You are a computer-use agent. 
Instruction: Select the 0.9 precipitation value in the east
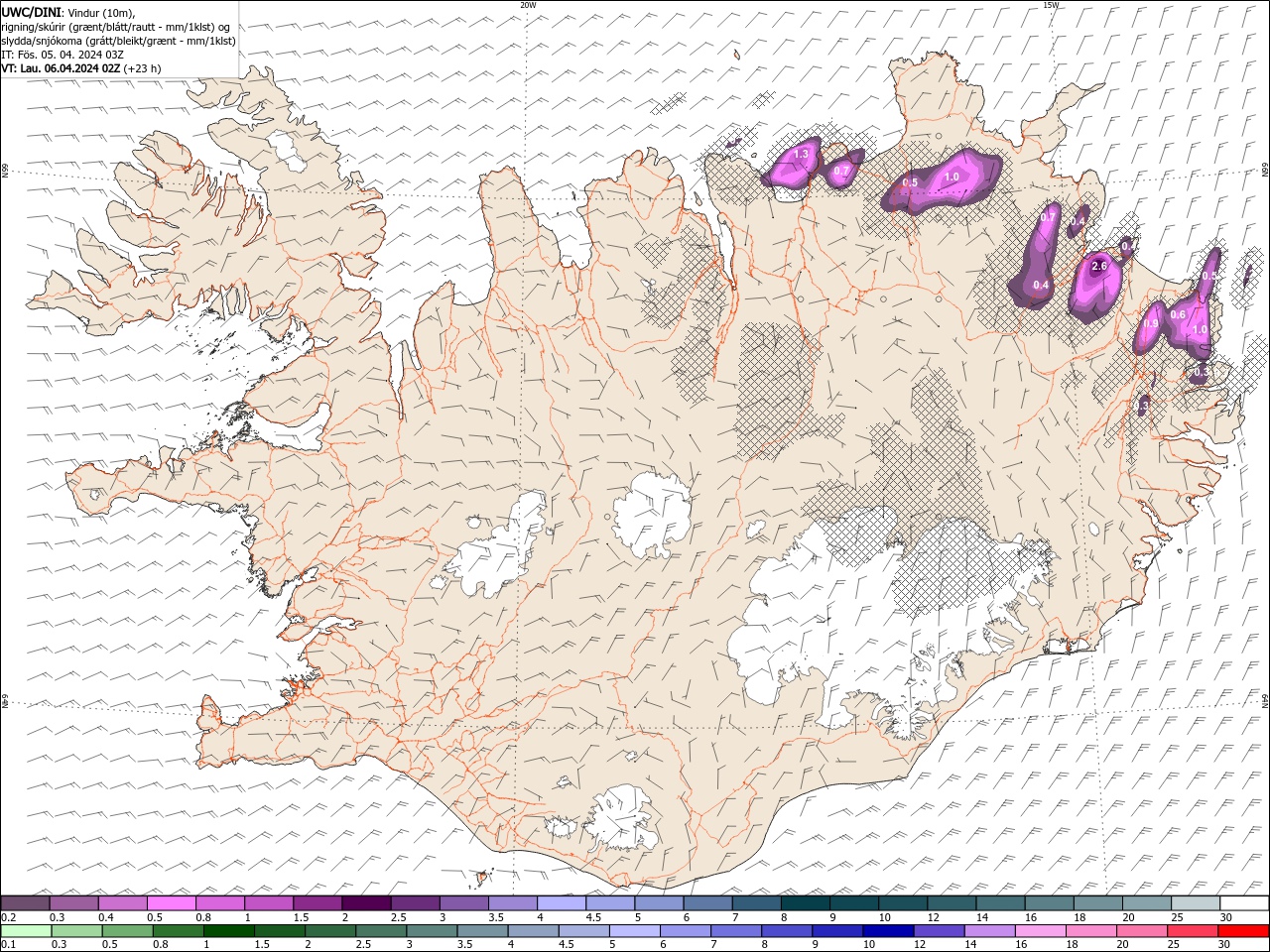tap(1151, 324)
